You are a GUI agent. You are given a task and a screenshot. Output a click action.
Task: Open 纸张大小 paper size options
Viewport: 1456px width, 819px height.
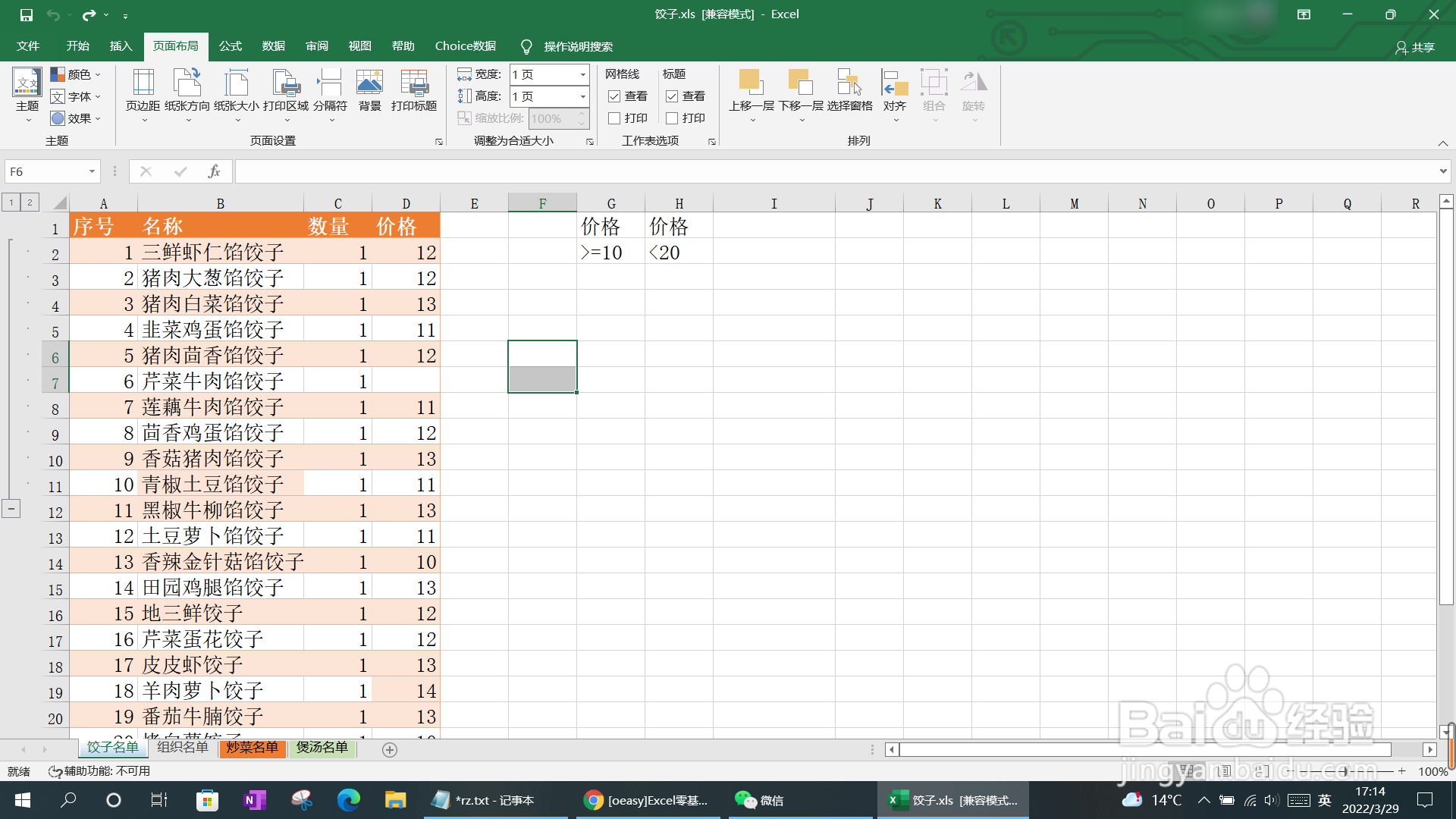pos(237,95)
